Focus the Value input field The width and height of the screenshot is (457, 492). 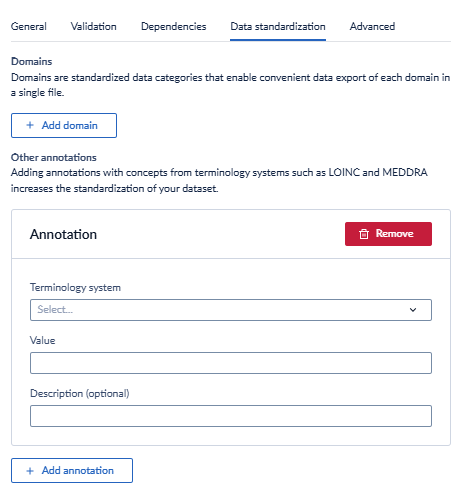click(x=231, y=363)
